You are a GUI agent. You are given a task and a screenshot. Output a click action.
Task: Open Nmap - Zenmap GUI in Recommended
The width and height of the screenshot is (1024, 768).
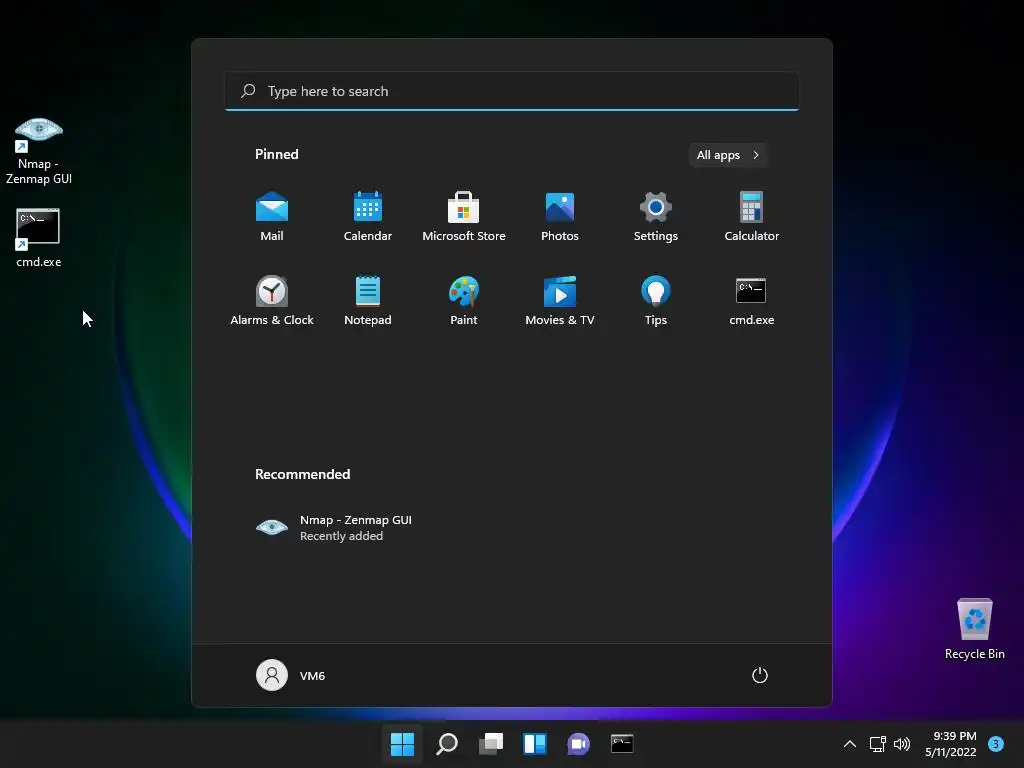click(334, 528)
